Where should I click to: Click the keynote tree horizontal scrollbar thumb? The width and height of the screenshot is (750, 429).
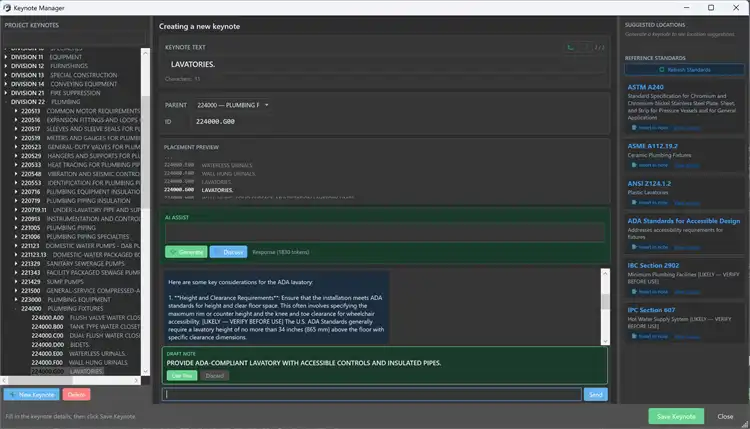tap(40, 380)
